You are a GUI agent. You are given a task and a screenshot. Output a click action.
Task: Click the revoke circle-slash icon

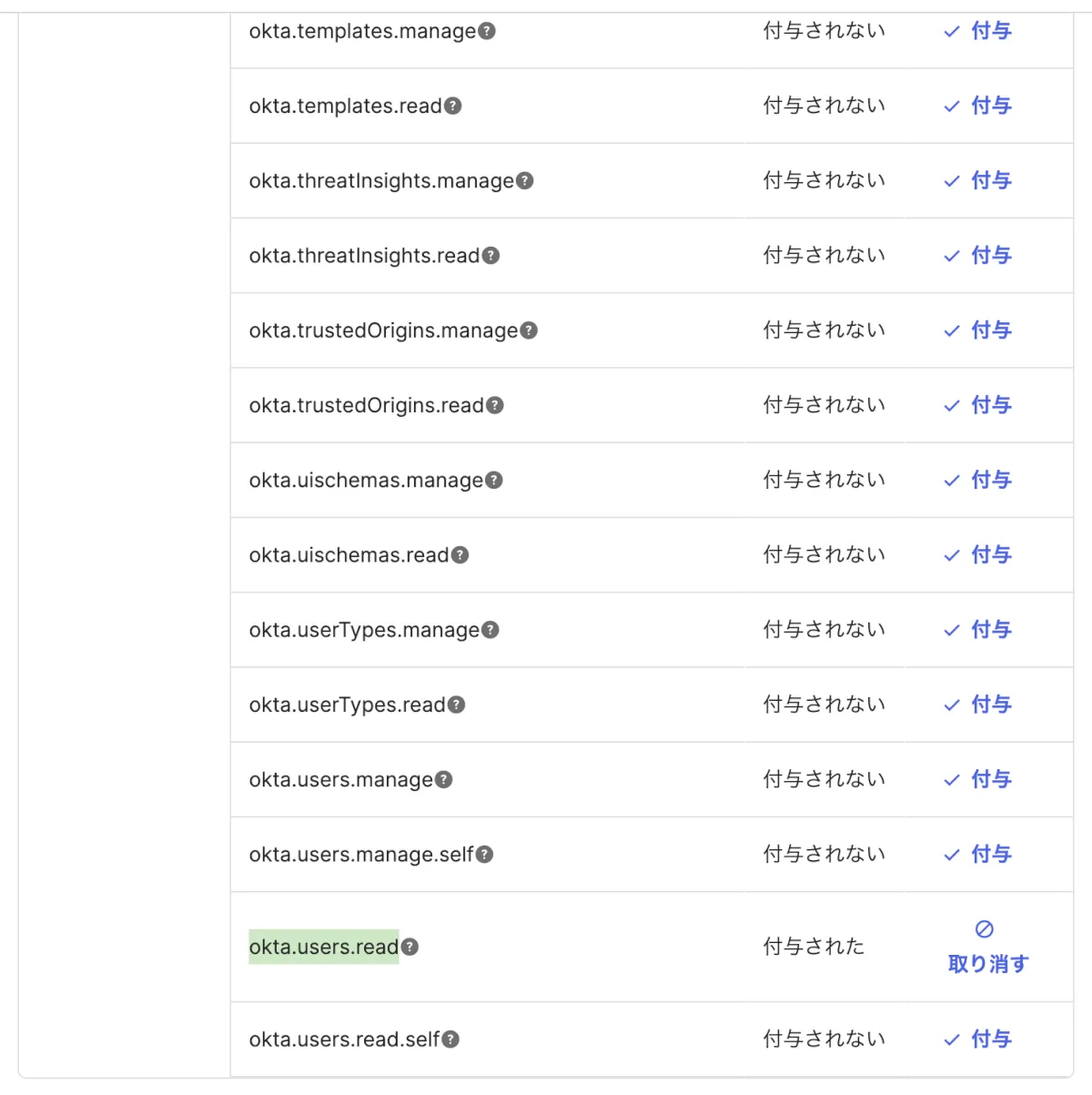[x=984, y=928]
